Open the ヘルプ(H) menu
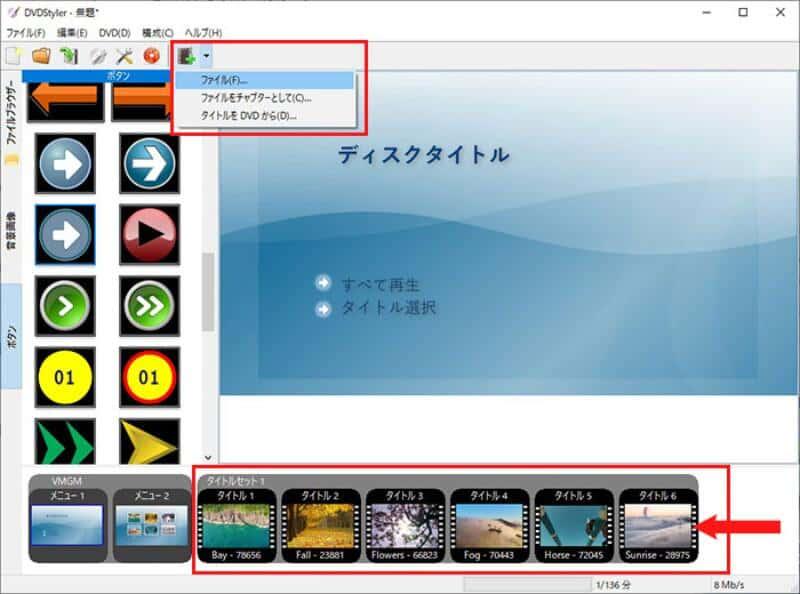Screen dimensions: 800x594 click(203, 33)
